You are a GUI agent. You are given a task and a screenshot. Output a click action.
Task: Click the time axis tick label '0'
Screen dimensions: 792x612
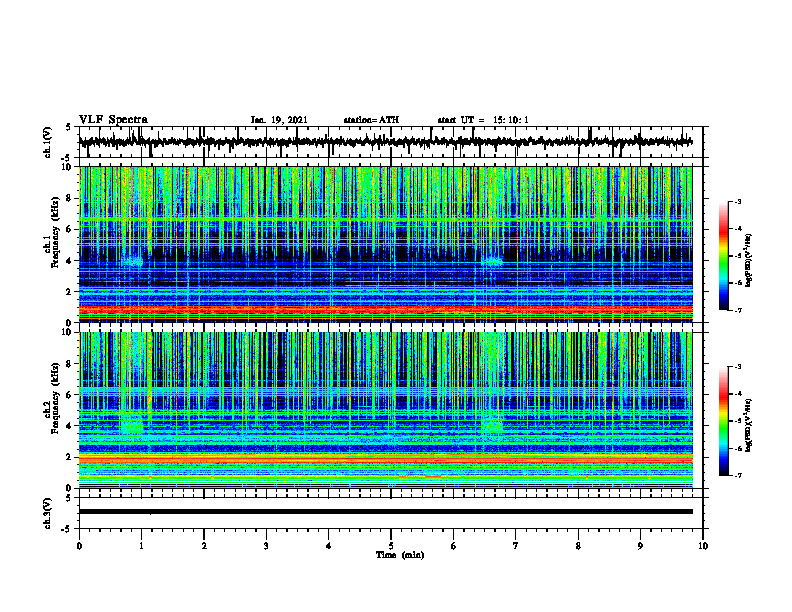pos(79,546)
